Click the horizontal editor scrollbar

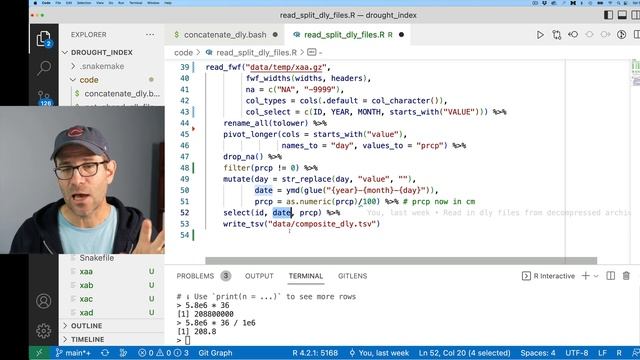point(401,260)
